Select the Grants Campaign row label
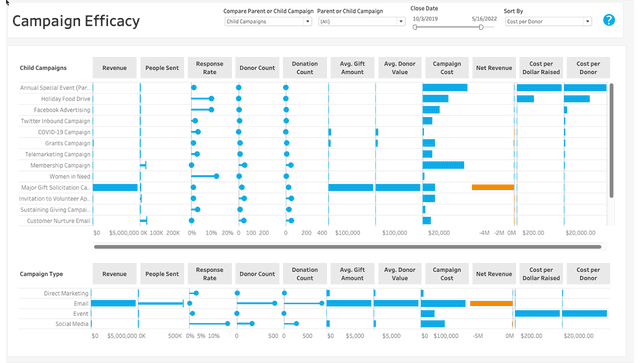The width and height of the screenshot is (640, 363). (x=67, y=143)
